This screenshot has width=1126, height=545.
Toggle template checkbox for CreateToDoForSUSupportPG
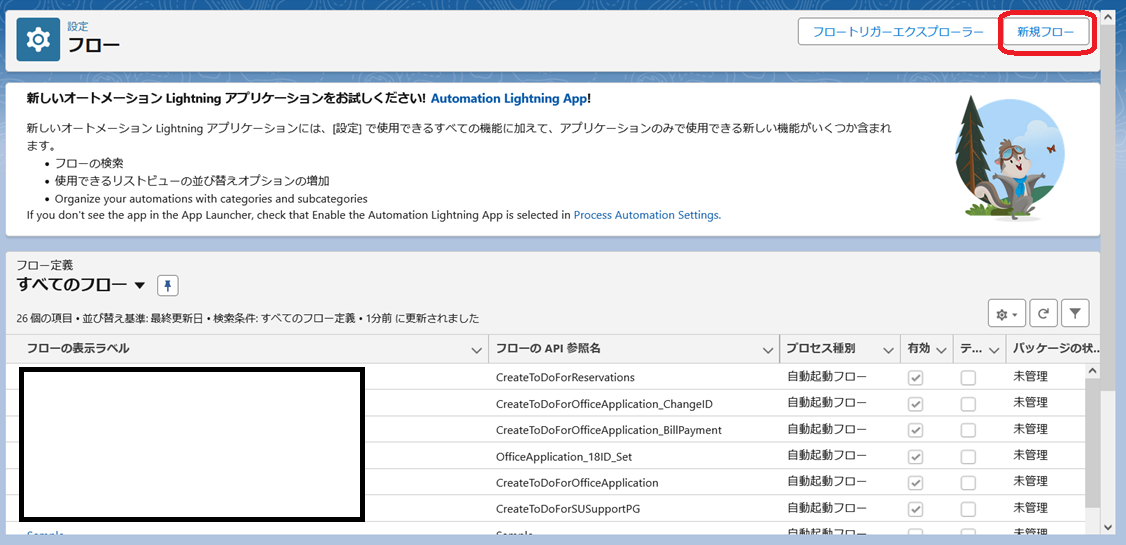coord(968,509)
